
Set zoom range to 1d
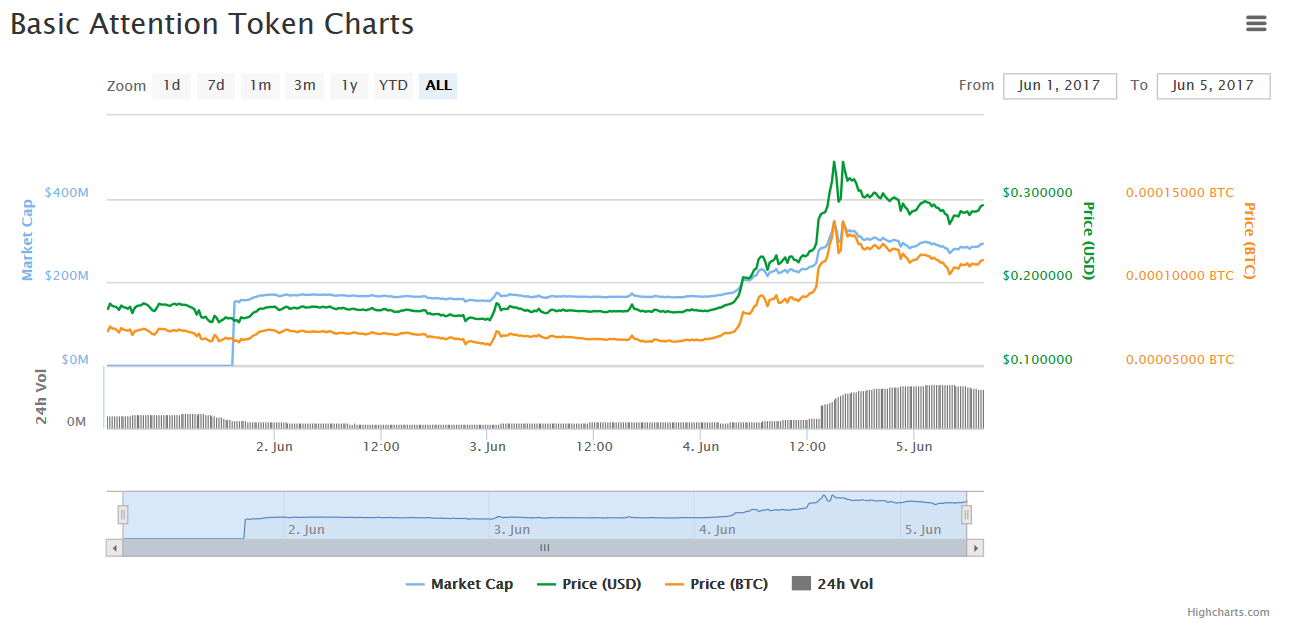[x=172, y=86]
